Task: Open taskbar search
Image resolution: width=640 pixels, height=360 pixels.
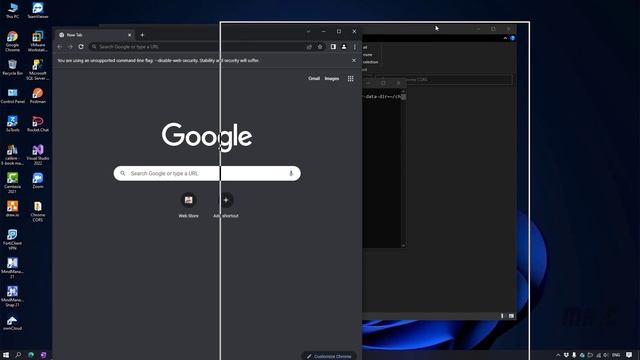Action: pyautogui.click(x=18, y=355)
